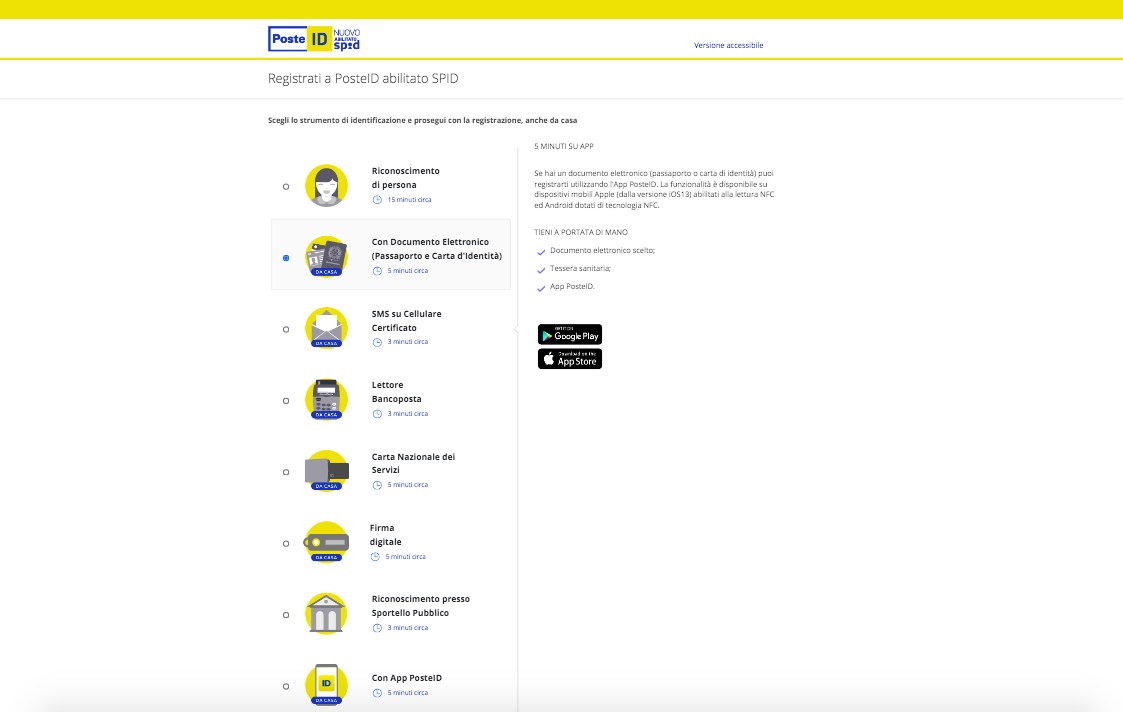
Task: Click the passport and ID card icon
Action: (x=327, y=256)
